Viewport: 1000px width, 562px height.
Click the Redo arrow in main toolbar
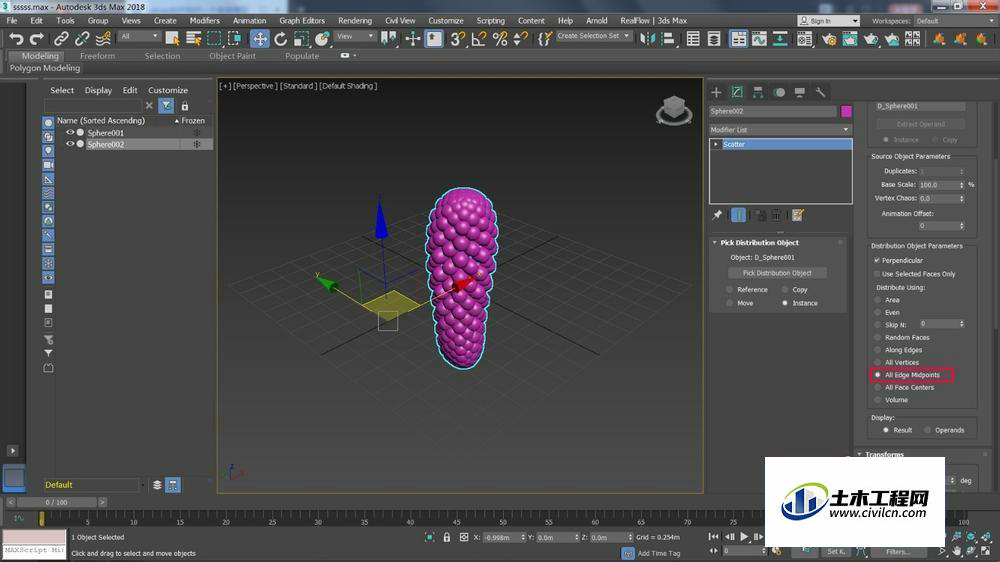(37, 39)
